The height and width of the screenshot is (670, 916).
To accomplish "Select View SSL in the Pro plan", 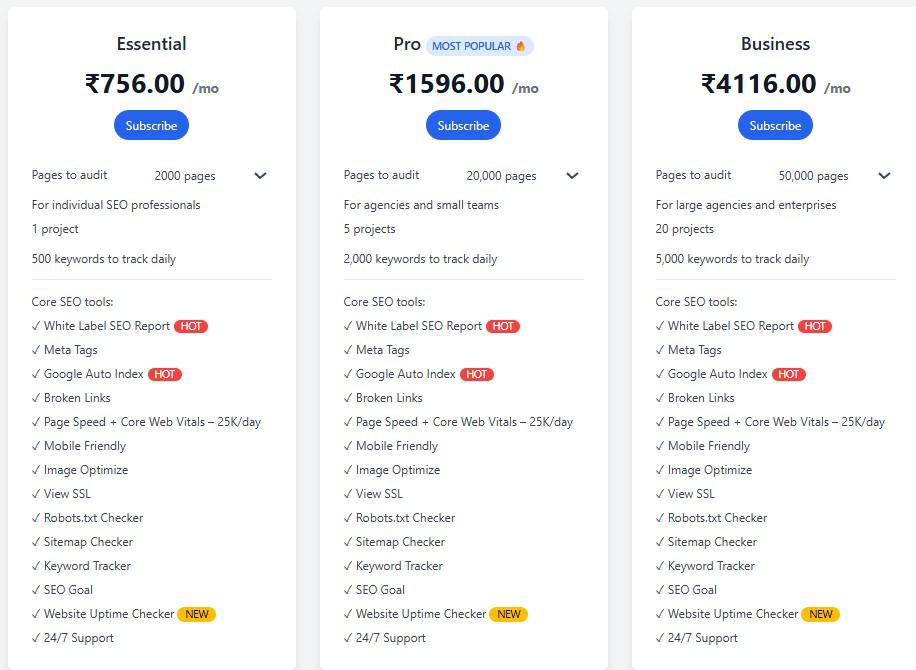I will 377,494.
